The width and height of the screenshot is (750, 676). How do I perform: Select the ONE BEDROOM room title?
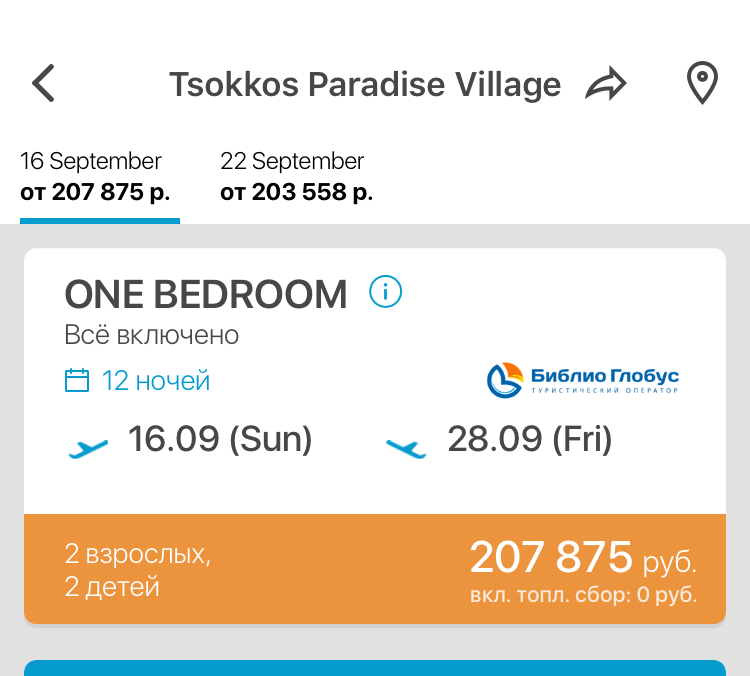coord(206,295)
